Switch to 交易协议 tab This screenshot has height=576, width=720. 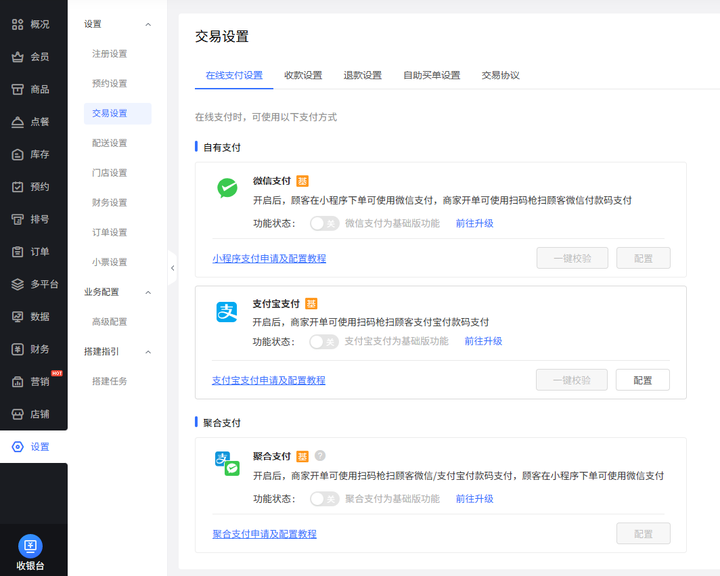(501, 75)
